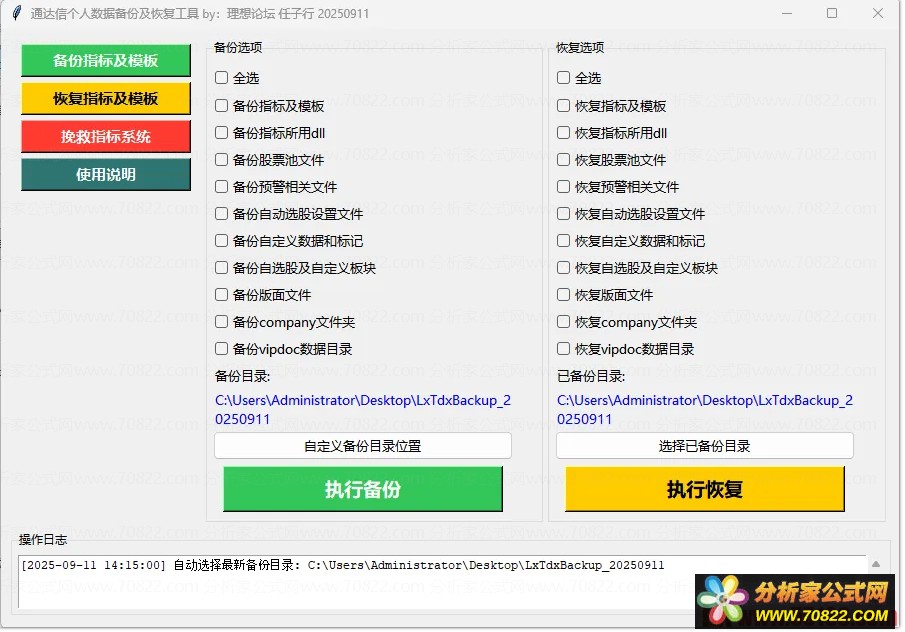The image size is (905, 632).
Task: Enable the 恢复指标所用dll checkbox
Action: point(564,133)
